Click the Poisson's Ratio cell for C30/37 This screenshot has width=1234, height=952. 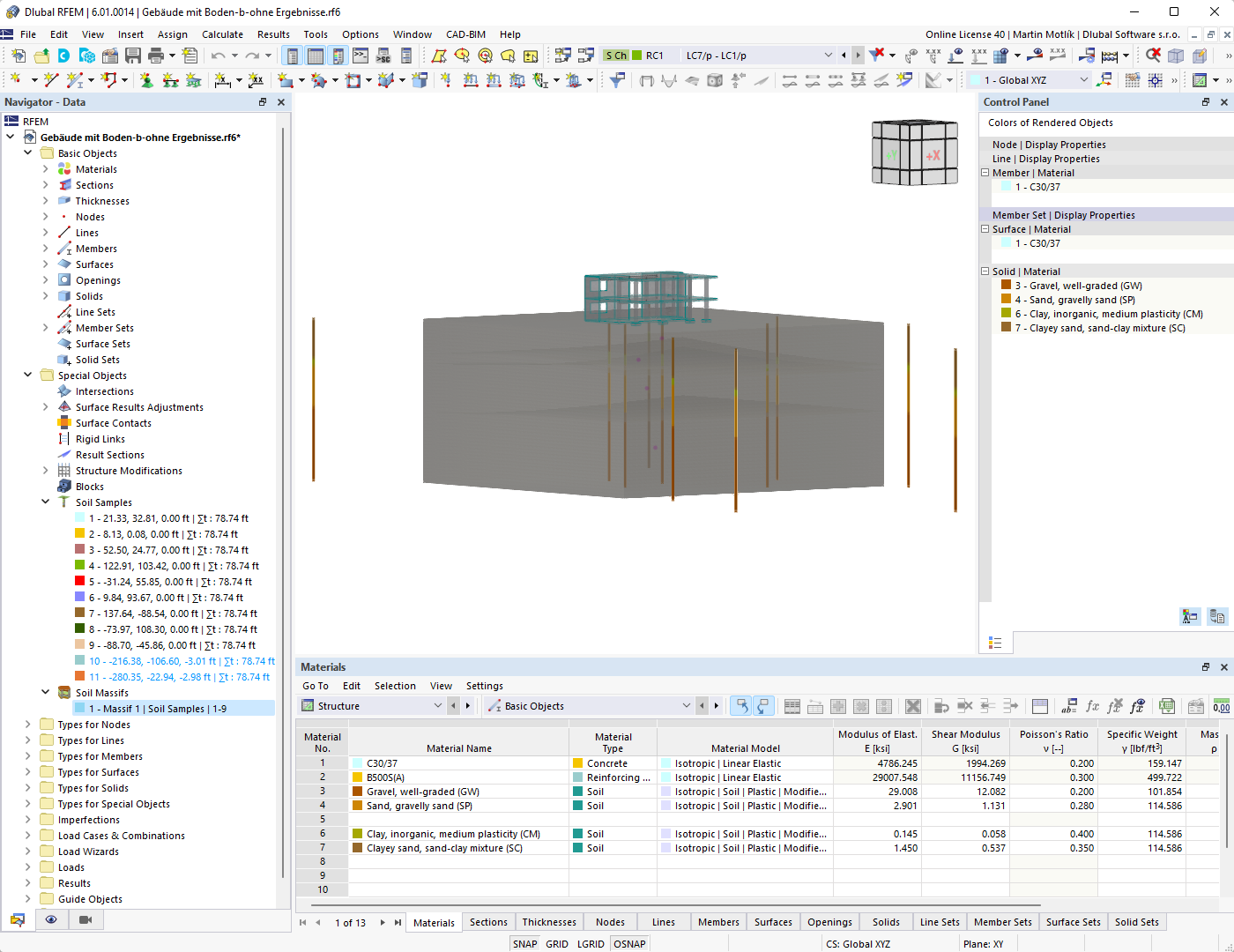pyautogui.click(x=1052, y=763)
